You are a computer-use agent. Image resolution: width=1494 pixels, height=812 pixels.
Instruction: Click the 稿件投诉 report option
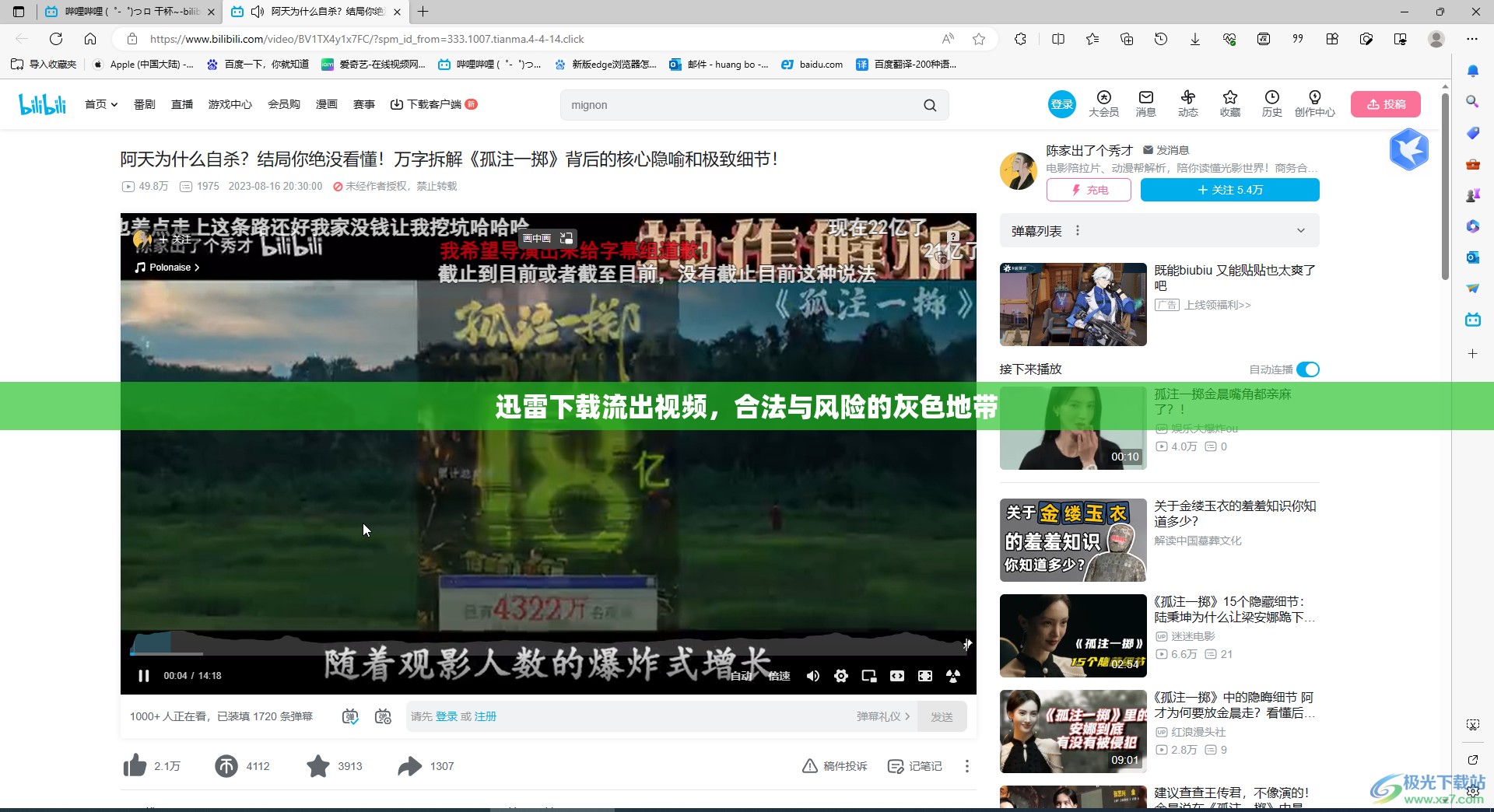(835, 766)
